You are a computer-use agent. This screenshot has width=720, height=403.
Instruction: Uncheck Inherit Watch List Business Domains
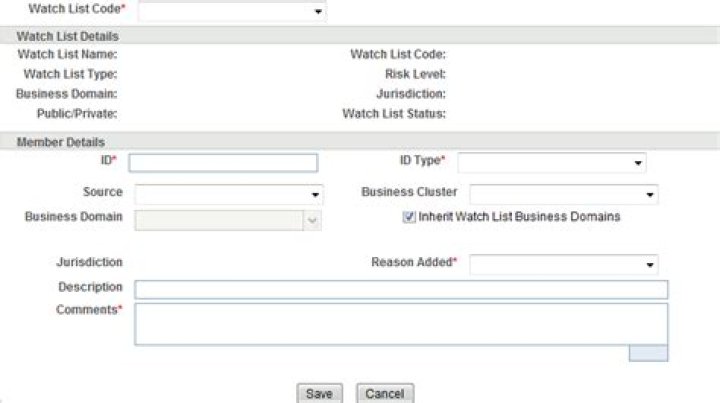coord(408,217)
